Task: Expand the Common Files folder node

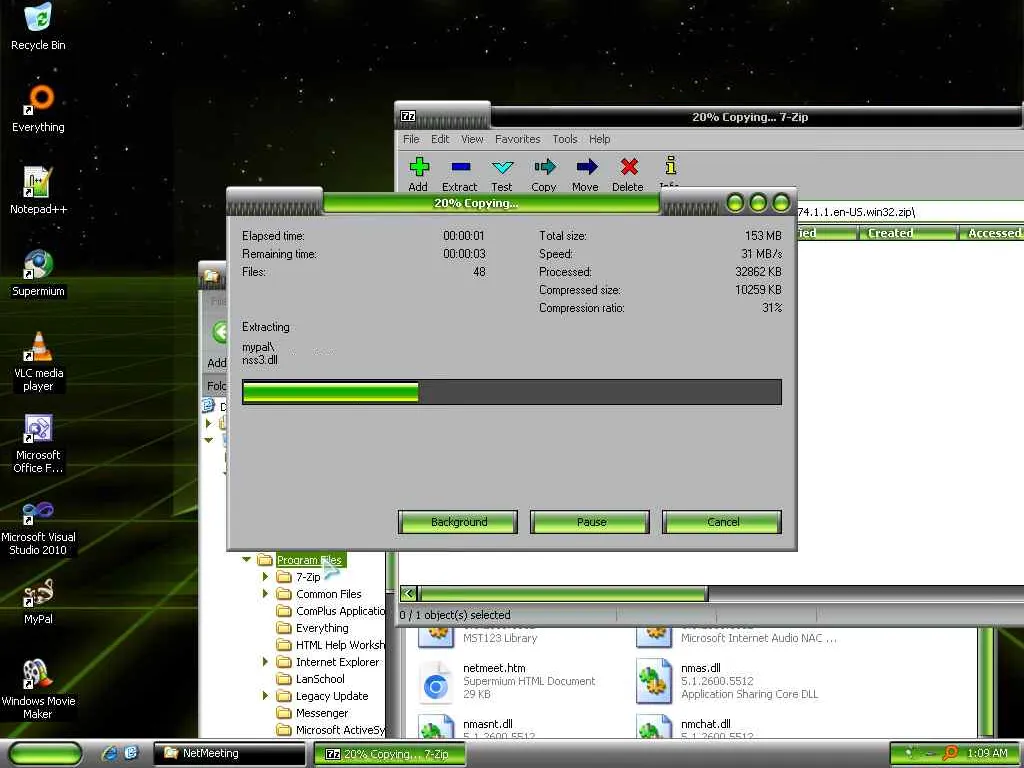Action: pyautogui.click(x=265, y=594)
